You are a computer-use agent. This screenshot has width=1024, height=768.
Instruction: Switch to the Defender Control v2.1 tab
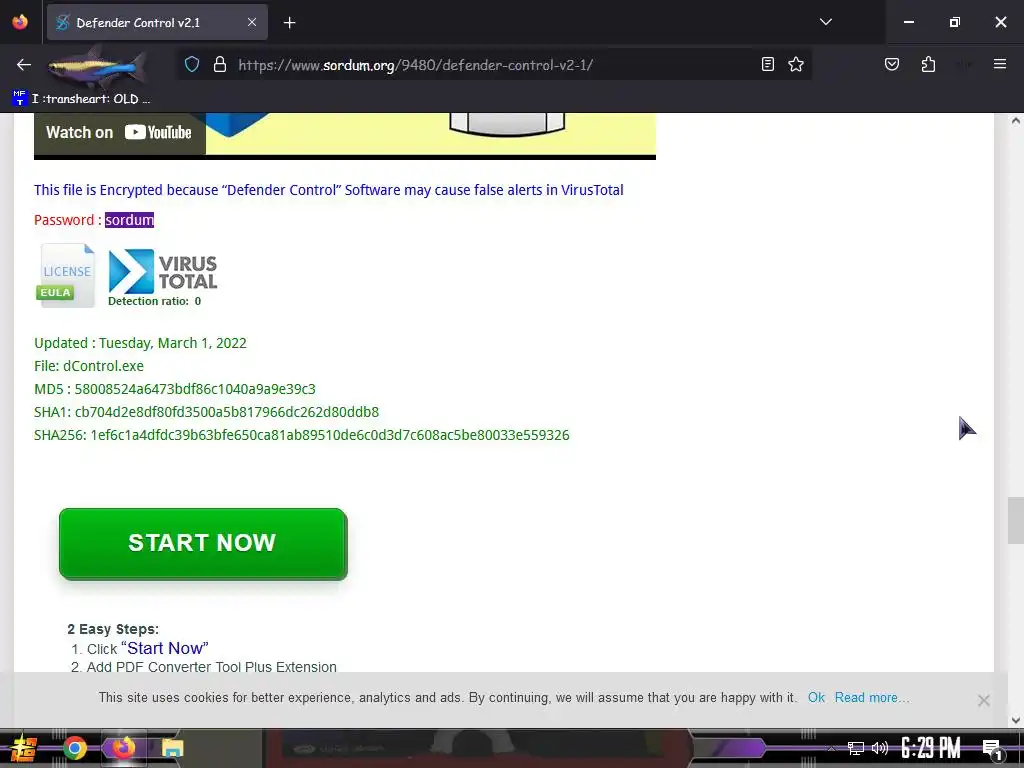[x=157, y=23]
